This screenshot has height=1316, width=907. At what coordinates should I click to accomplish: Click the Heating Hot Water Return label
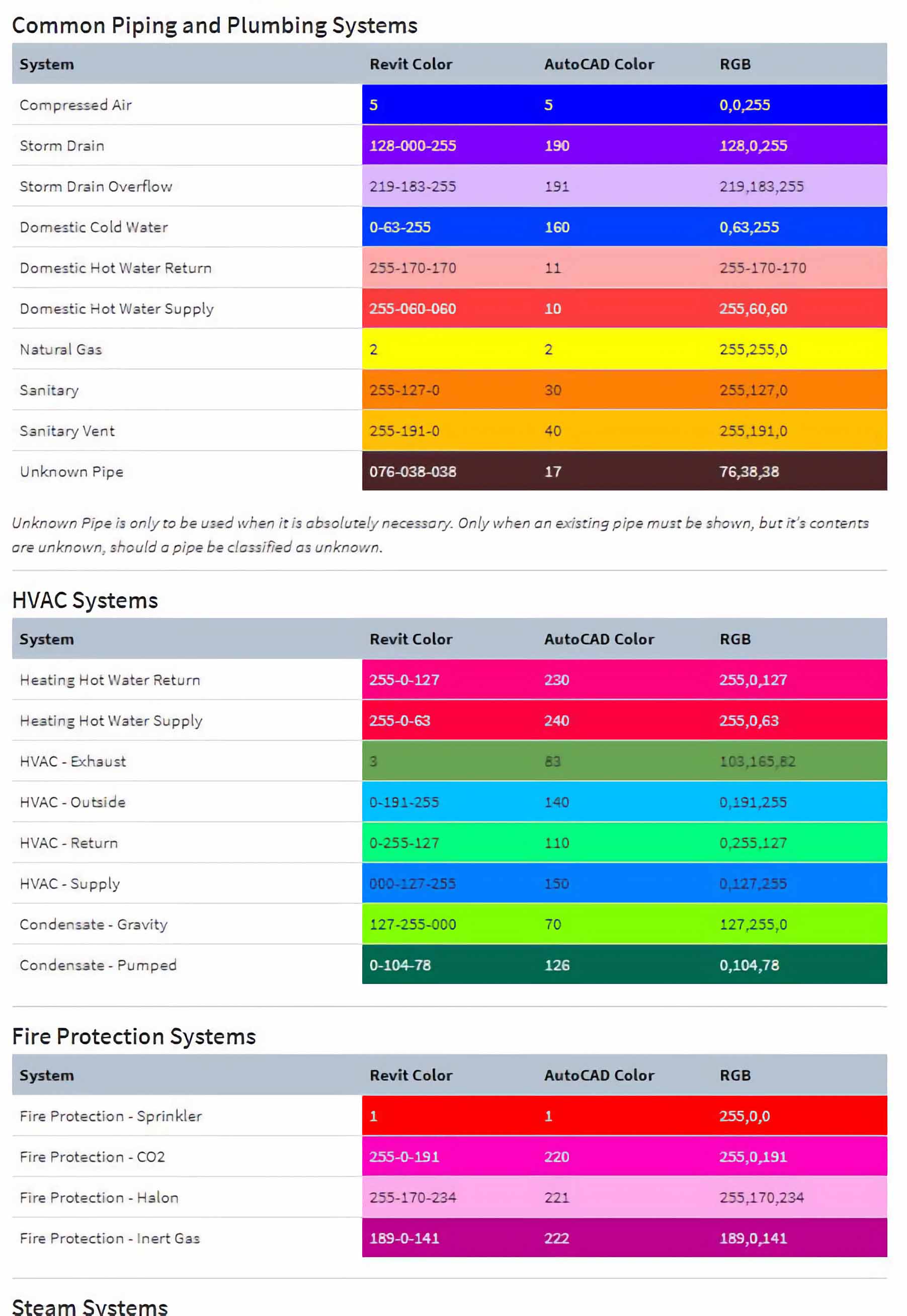tap(110, 680)
